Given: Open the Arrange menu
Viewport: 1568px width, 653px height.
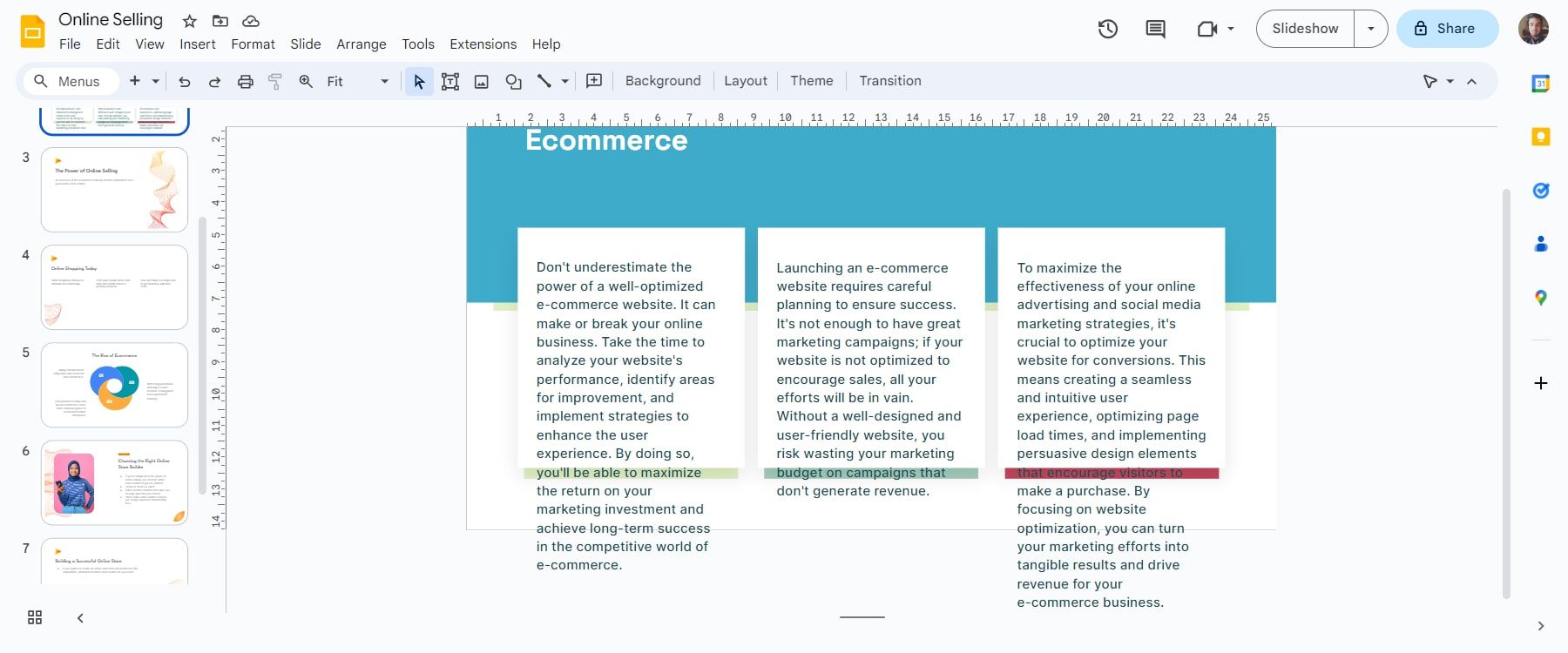Looking at the screenshot, I should 361,44.
